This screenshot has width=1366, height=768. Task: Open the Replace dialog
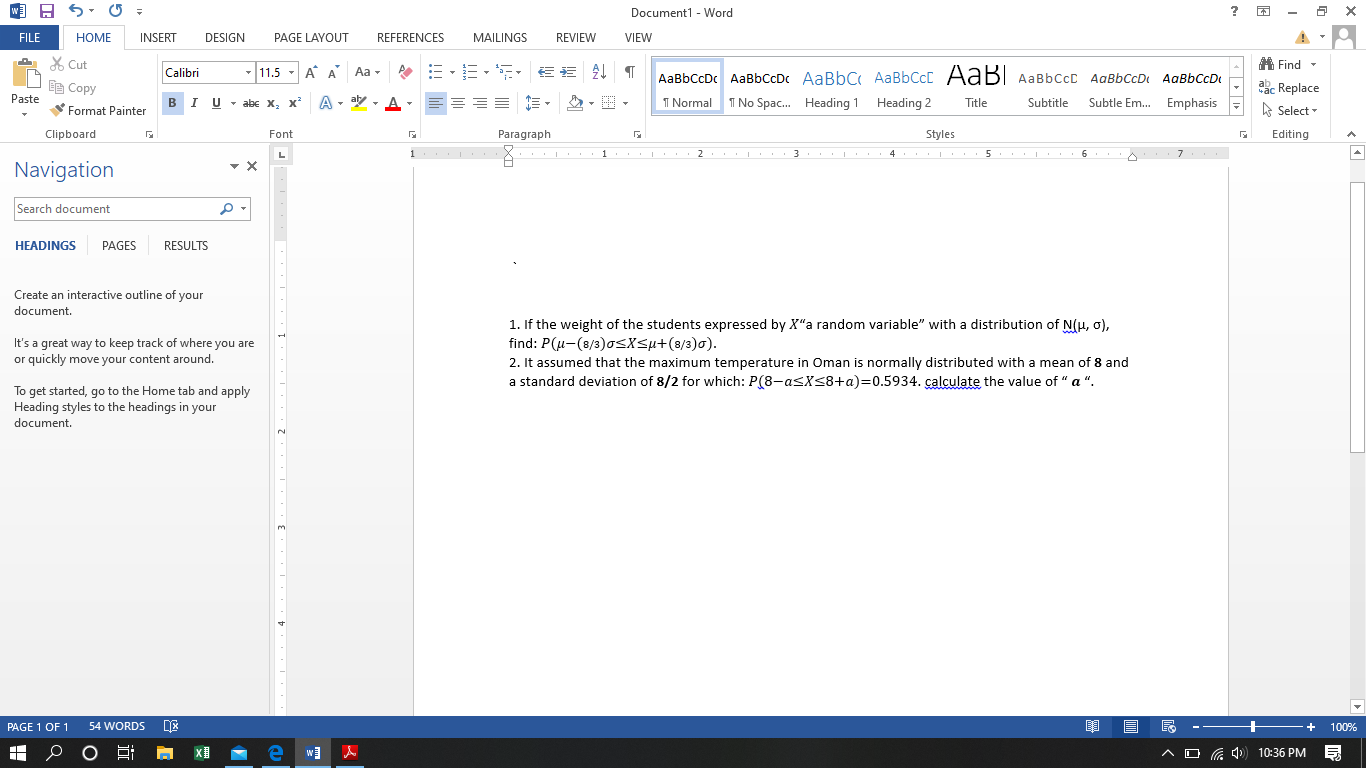1290,88
